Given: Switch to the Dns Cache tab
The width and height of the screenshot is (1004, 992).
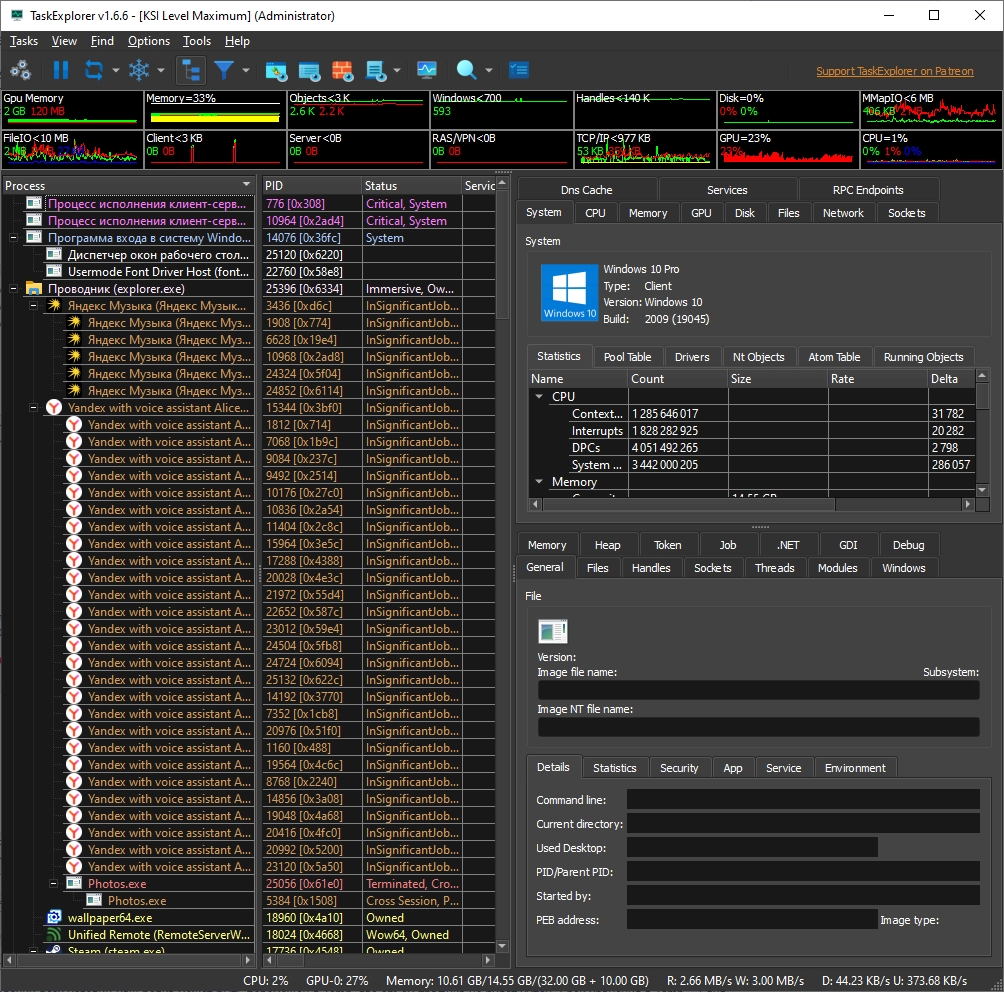Looking at the screenshot, I should coord(586,190).
